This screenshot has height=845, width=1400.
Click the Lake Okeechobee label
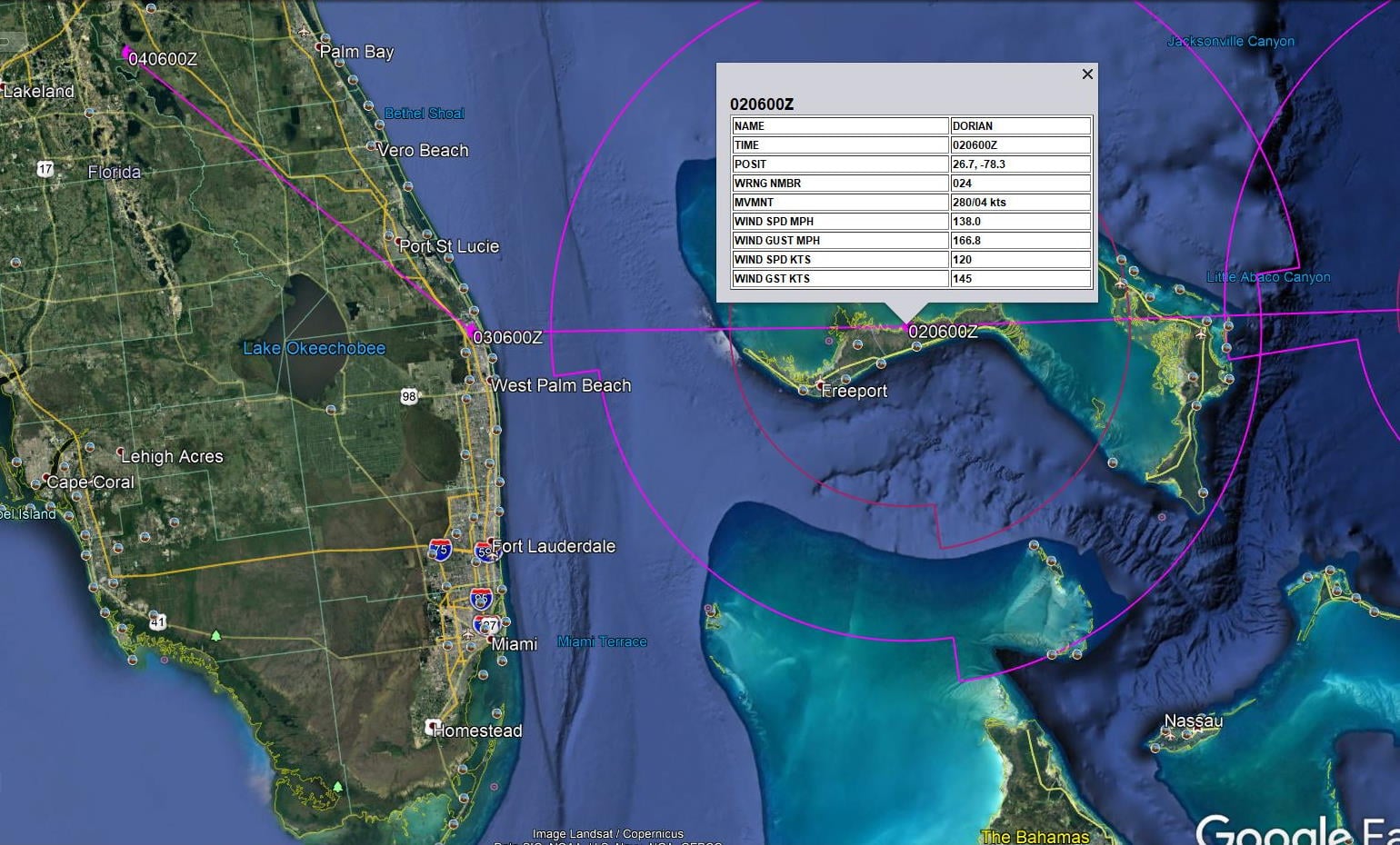(x=314, y=348)
